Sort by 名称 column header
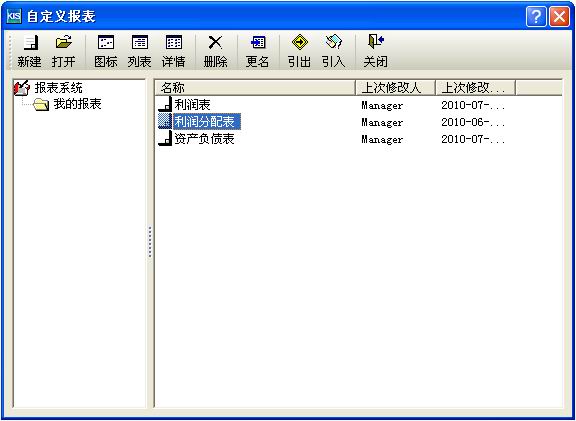This screenshot has width=576, height=421. pos(255,88)
